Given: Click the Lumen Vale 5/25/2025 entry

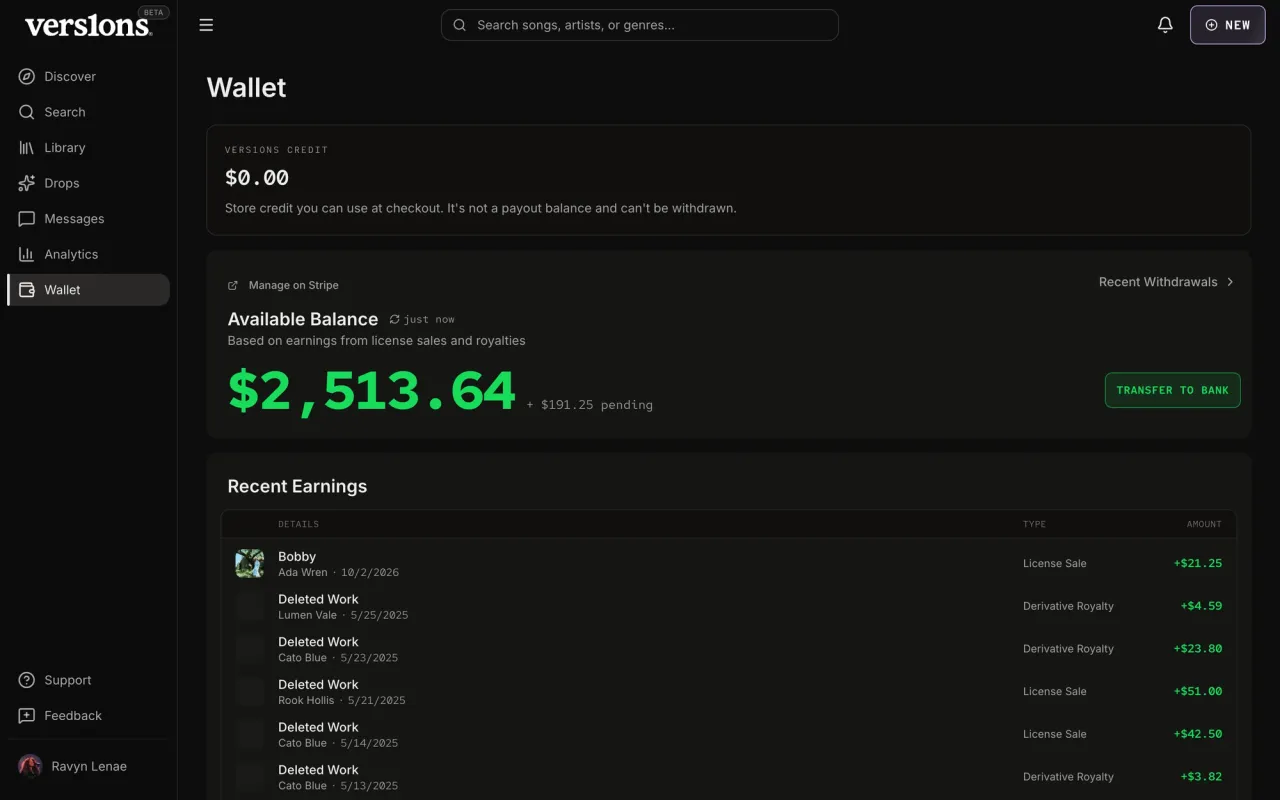Looking at the screenshot, I should pos(343,615).
